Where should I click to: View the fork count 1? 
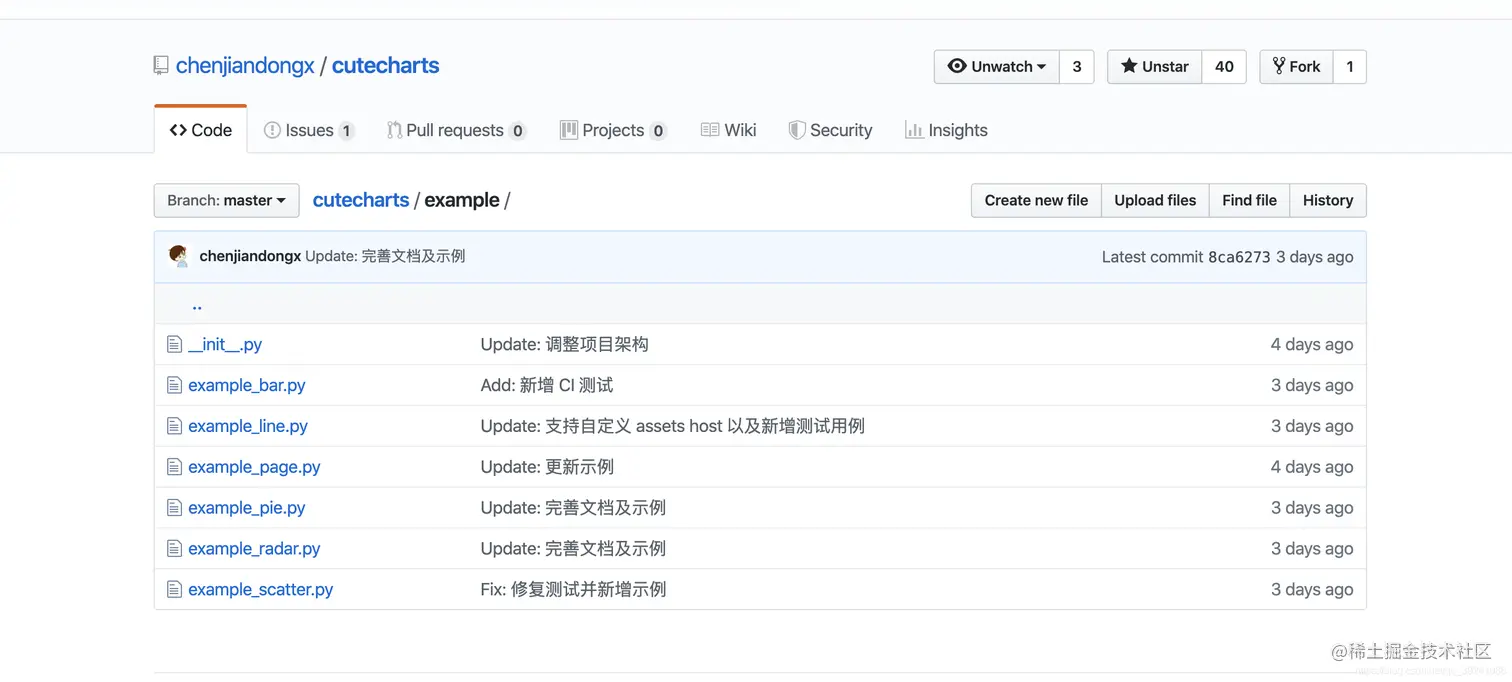click(1350, 67)
